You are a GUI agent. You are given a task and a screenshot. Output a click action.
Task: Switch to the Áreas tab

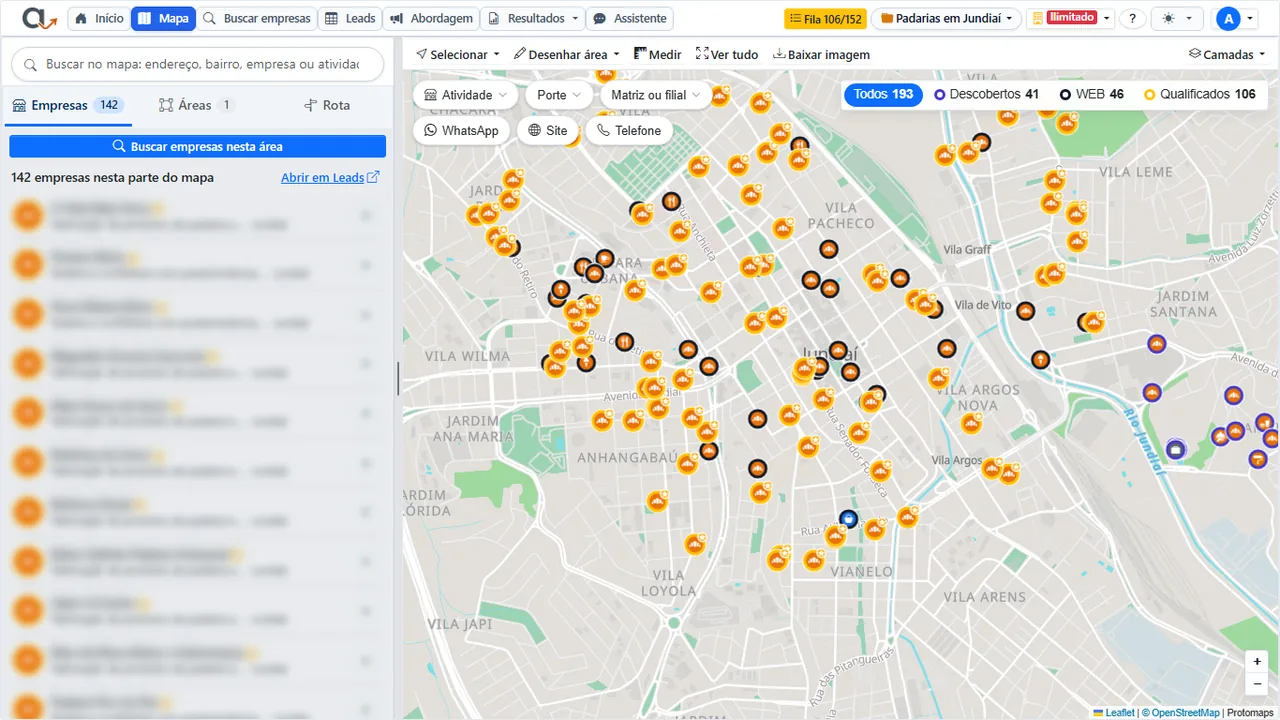pos(196,105)
